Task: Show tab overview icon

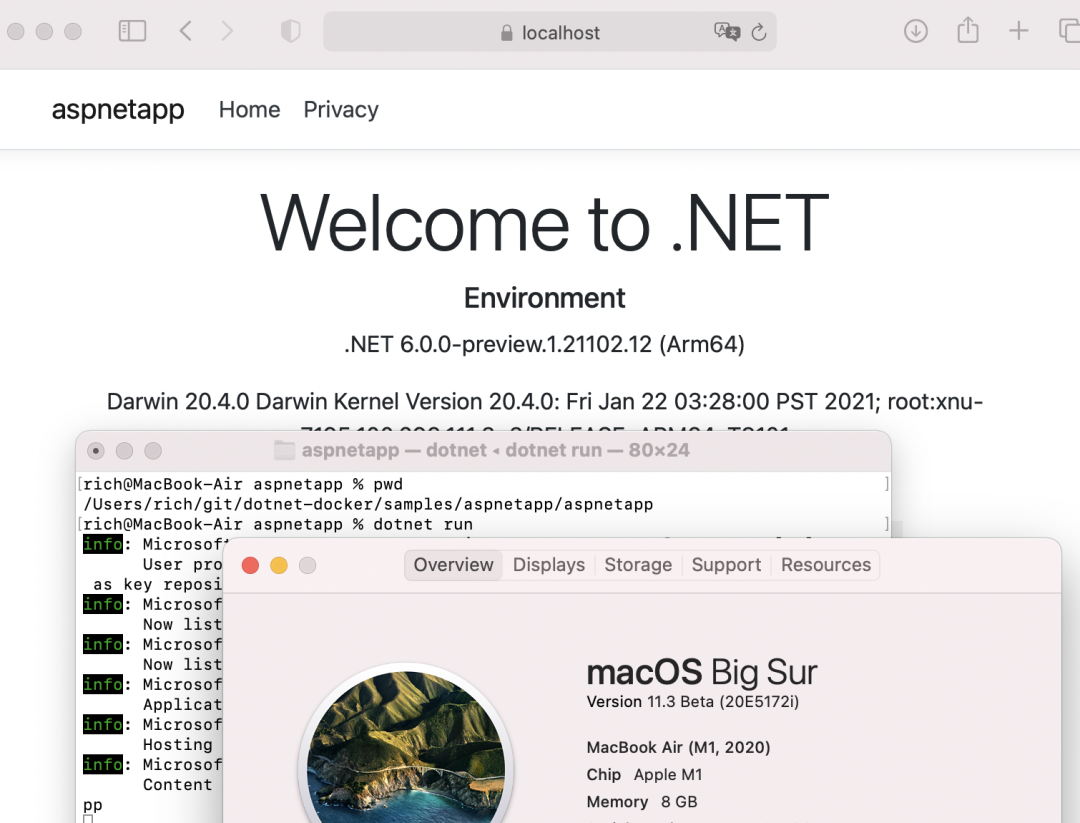Action: click(x=1070, y=31)
